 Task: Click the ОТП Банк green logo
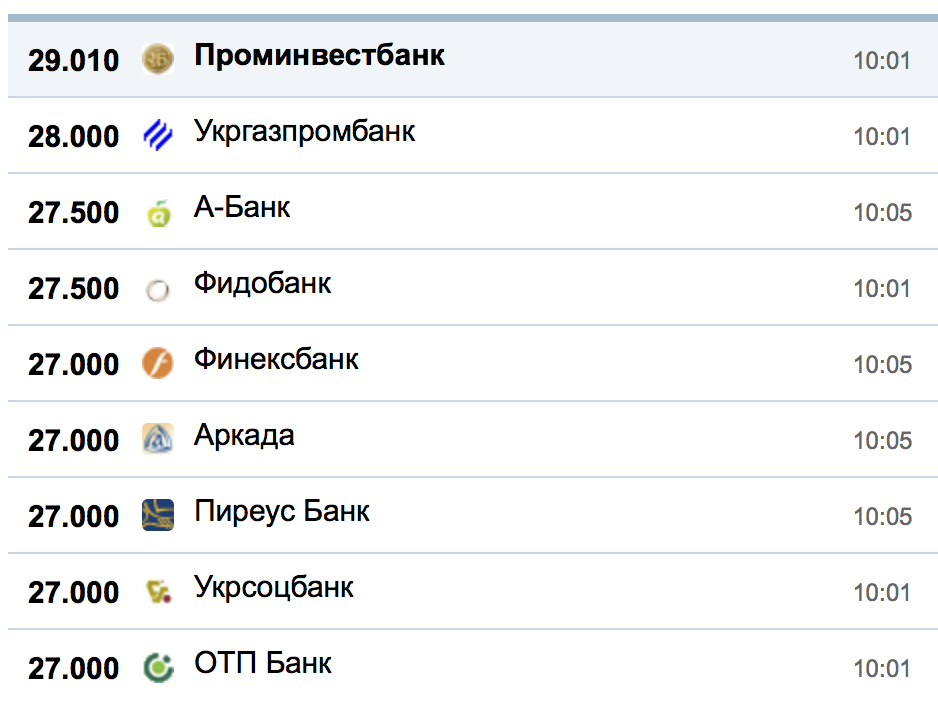(158, 667)
